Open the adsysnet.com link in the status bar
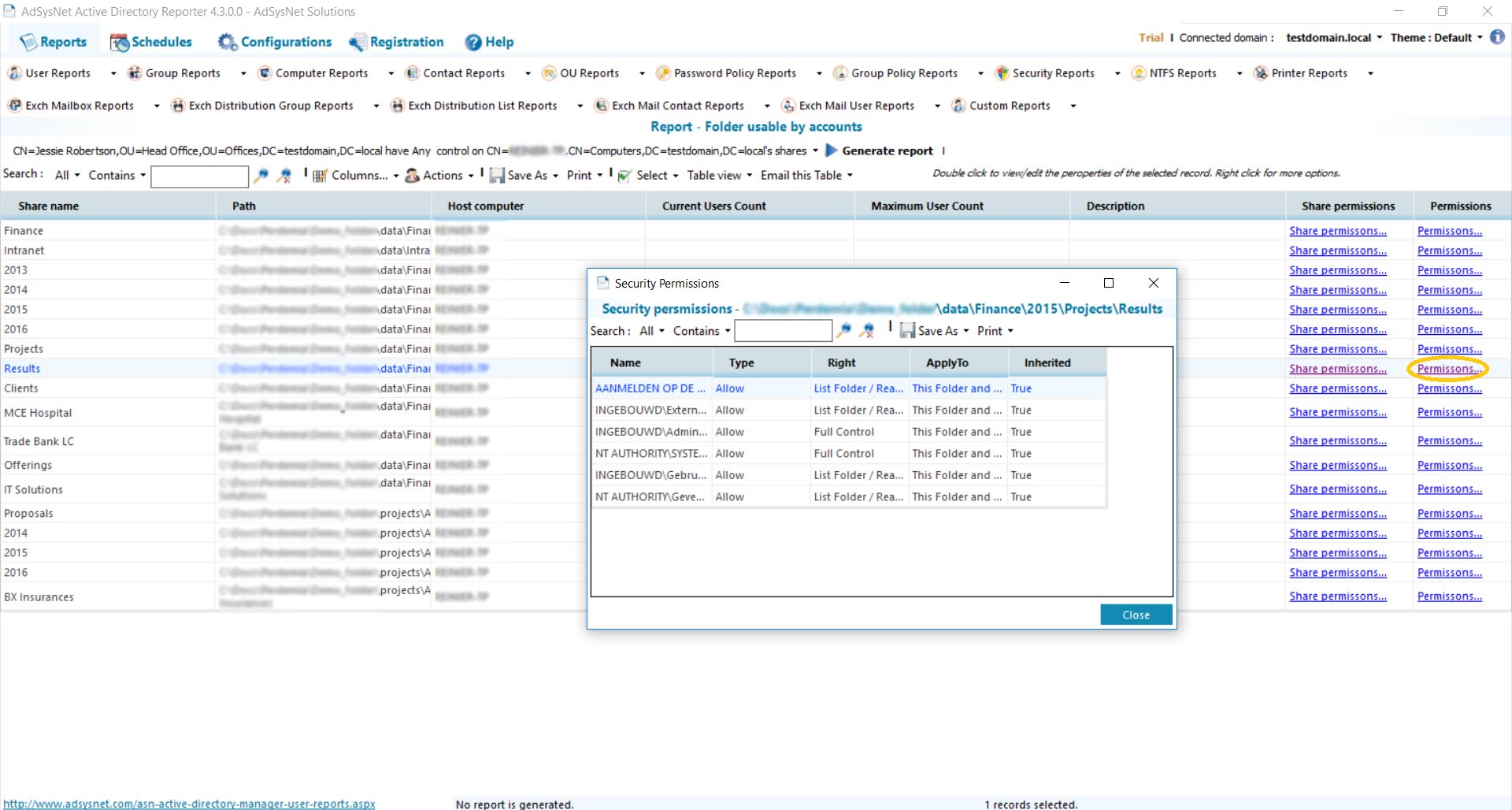Screen dimensions: 1512x810 189,804
